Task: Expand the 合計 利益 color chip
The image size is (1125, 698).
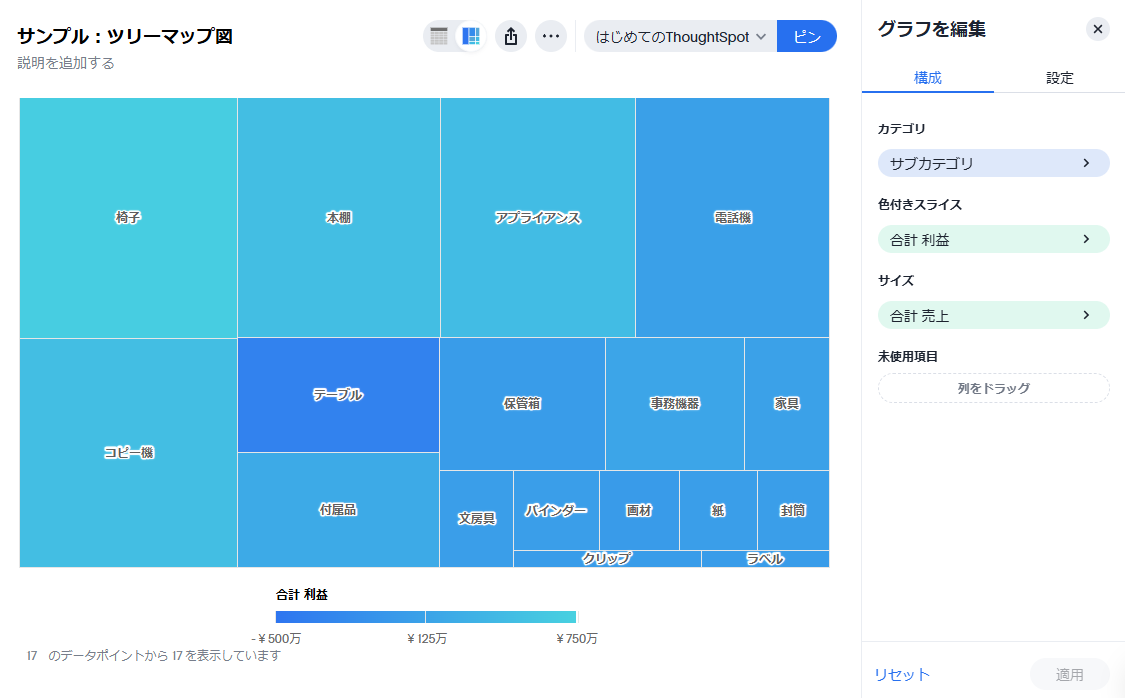Action: tap(993, 239)
